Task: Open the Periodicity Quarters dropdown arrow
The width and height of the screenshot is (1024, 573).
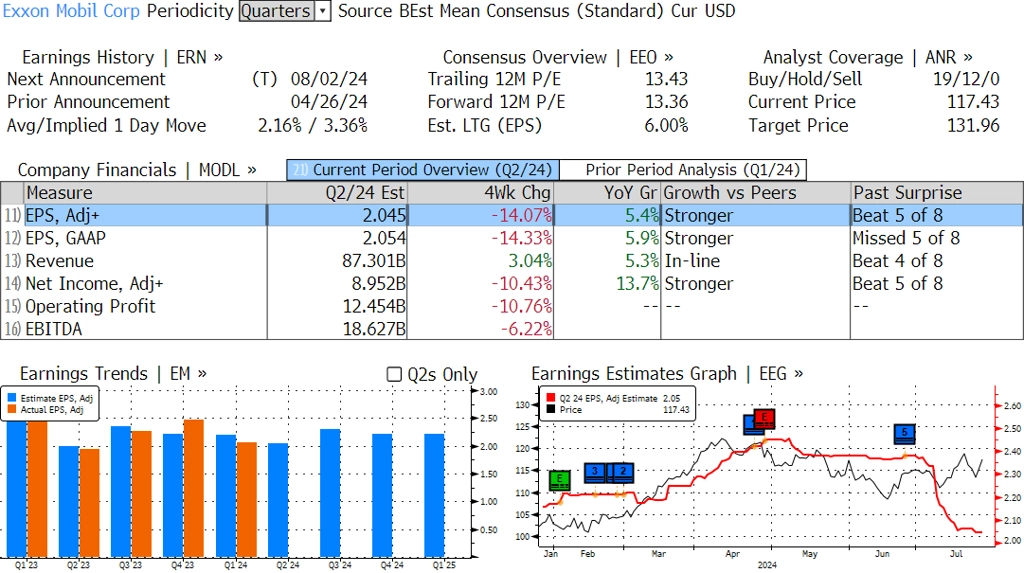Action: click(x=323, y=11)
